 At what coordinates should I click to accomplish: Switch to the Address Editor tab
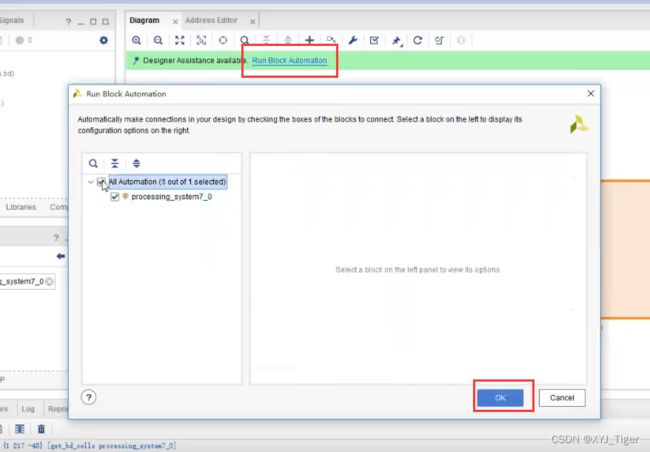click(x=211, y=20)
